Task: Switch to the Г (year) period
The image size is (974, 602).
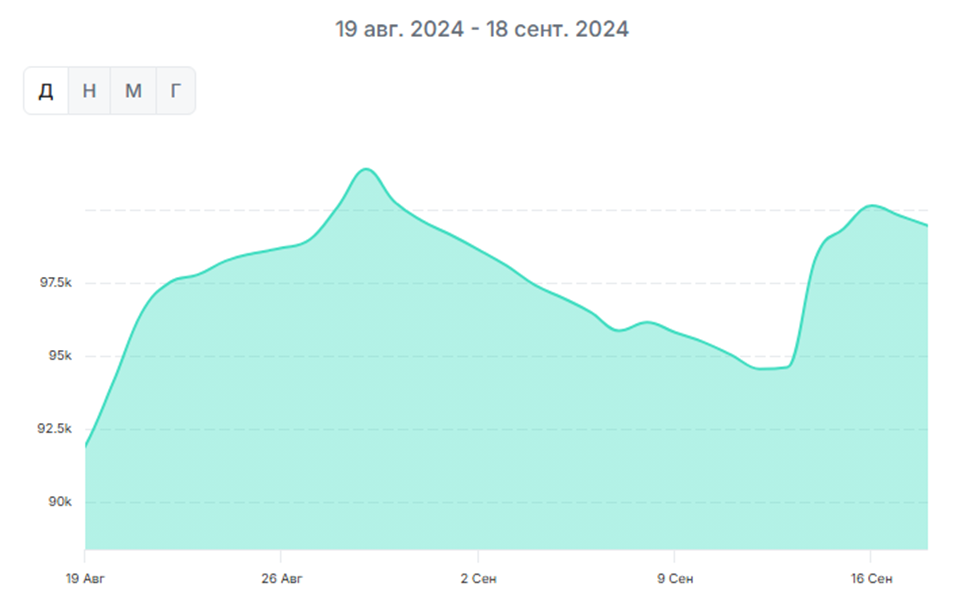Action: click(176, 91)
